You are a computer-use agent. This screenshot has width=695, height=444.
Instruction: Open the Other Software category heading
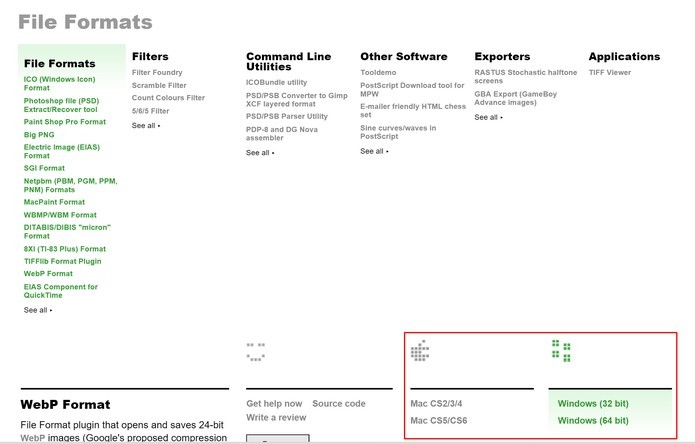click(x=404, y=57)
